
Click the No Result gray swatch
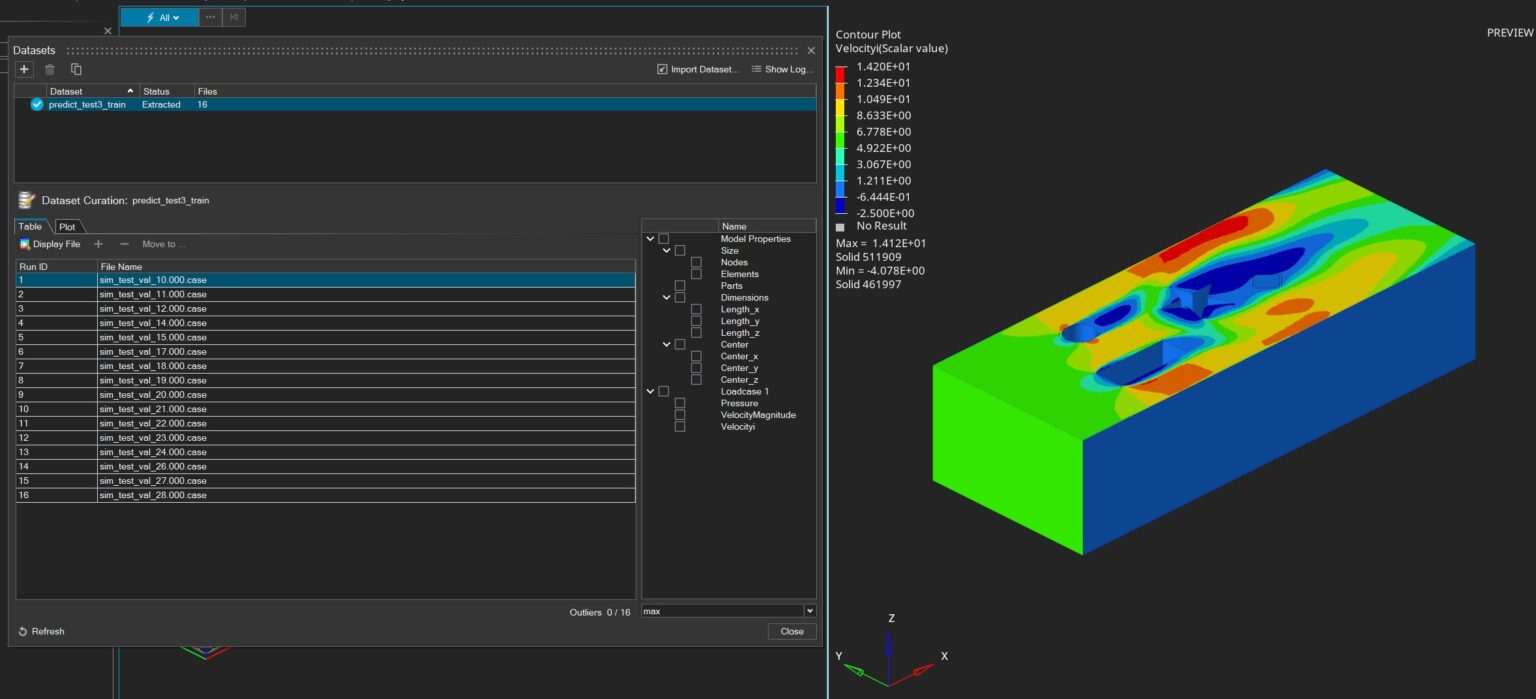click(840, 227)
